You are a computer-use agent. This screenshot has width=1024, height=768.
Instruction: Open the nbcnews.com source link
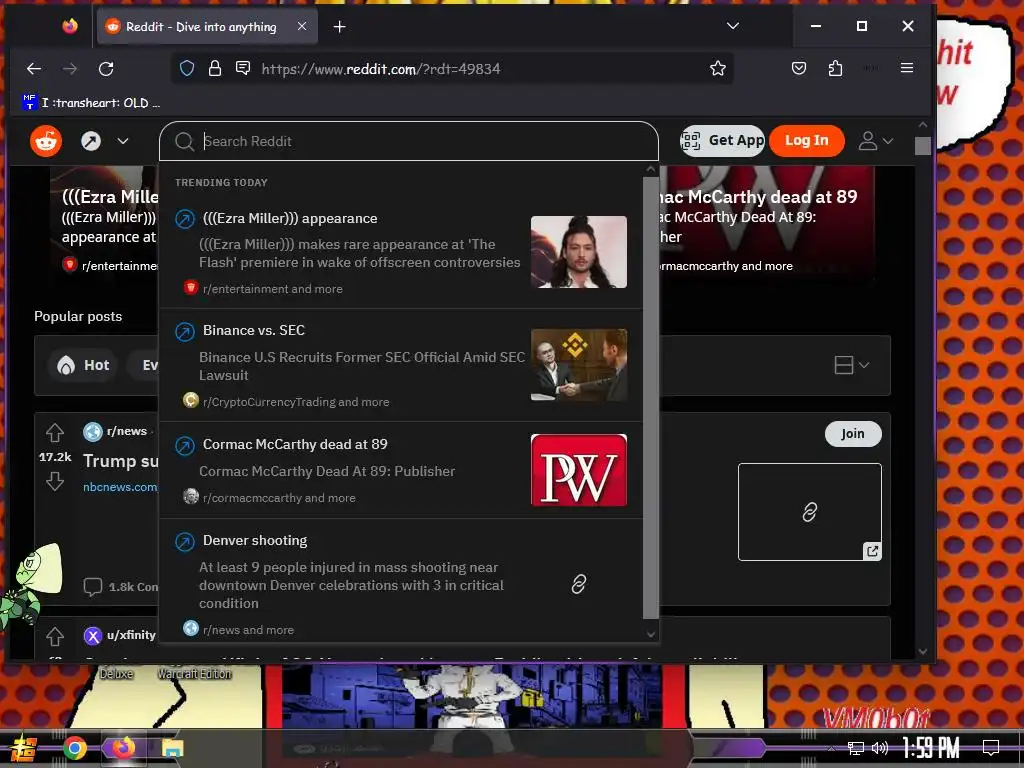click(120, 487)
